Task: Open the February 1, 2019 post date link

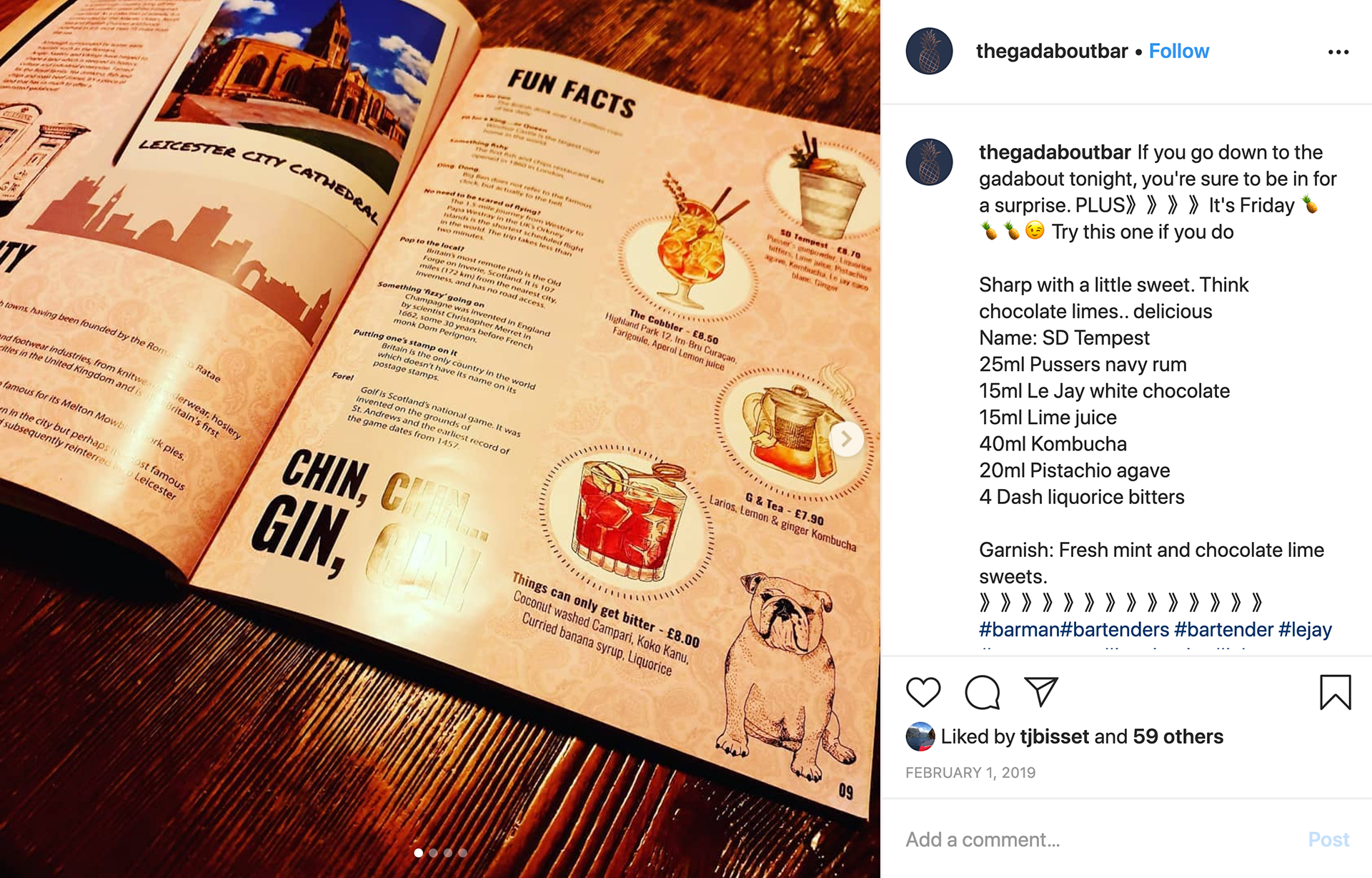Action: (x=970, y=773)
